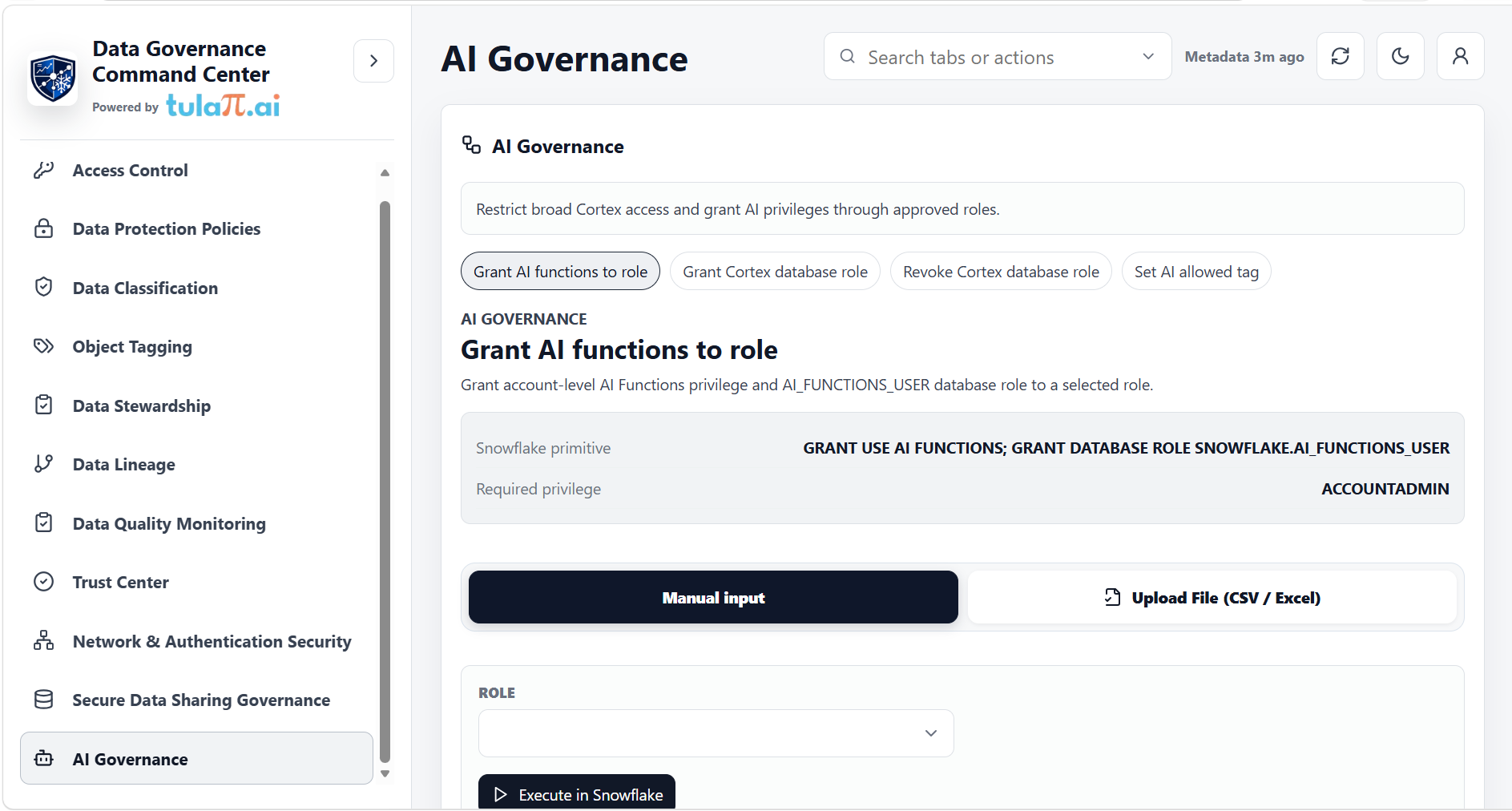The width and height of the screenshot is (1512, 811).
Task: Go to Data Quality Monitoring
Action: 196,523
